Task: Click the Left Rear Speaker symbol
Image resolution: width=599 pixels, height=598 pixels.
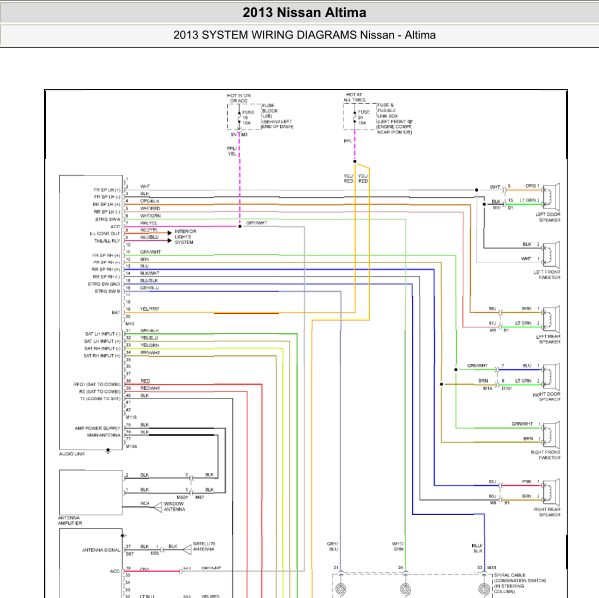Action: point(551,319)
